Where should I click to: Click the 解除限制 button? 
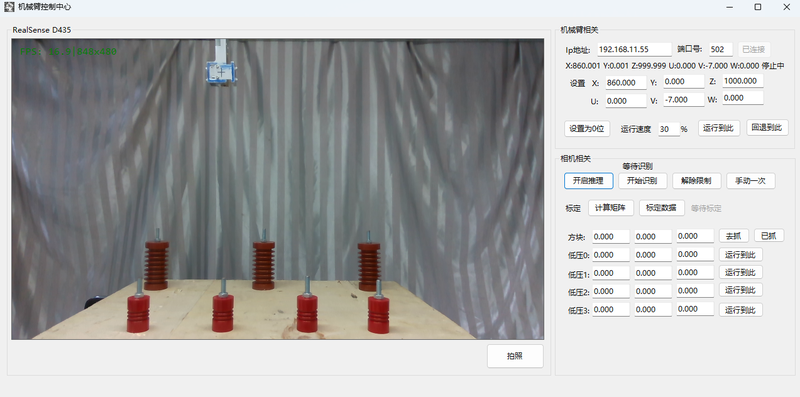point(696,181)
